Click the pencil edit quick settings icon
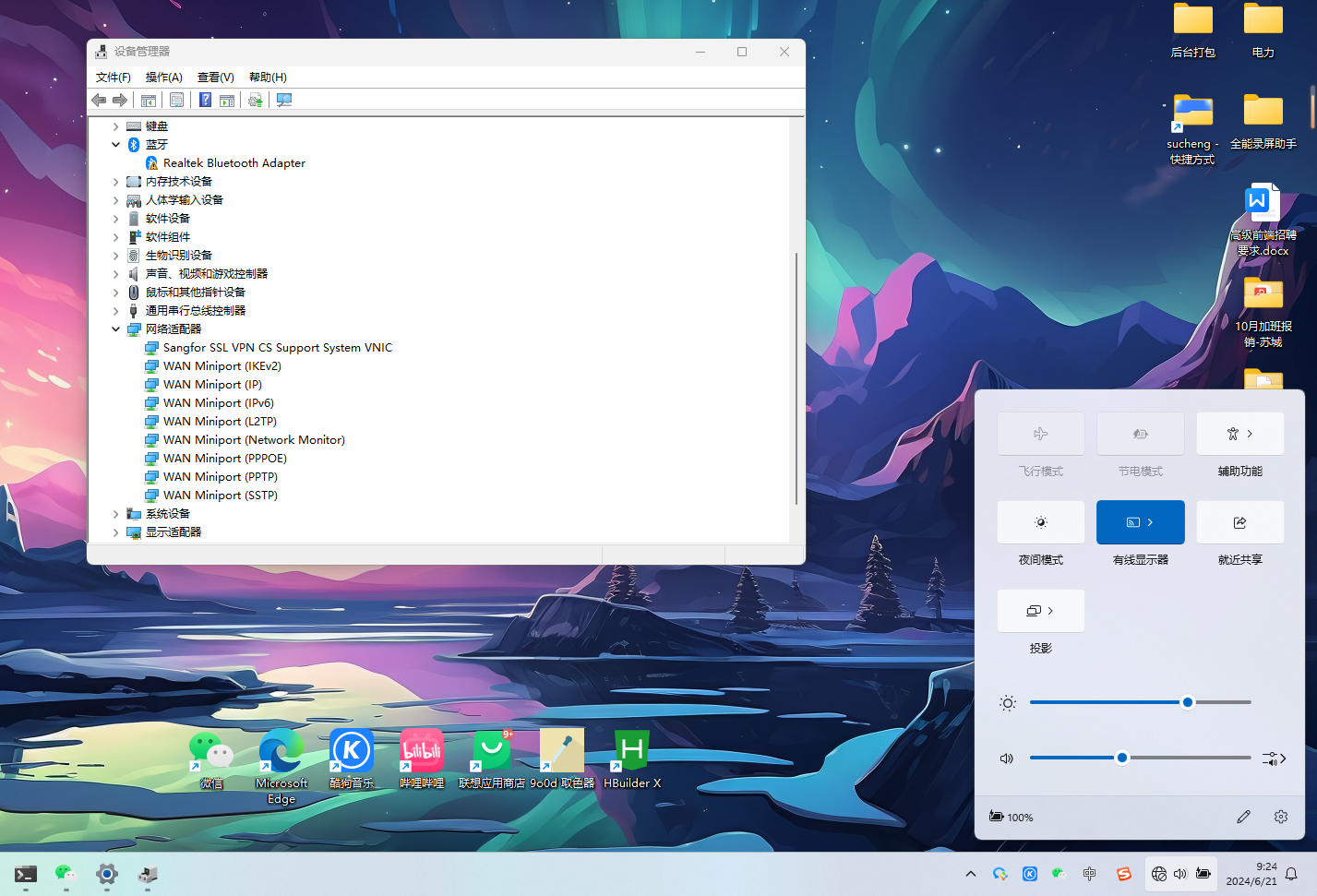This screenshot has width=1317, height=896. tap(1244, 817)
